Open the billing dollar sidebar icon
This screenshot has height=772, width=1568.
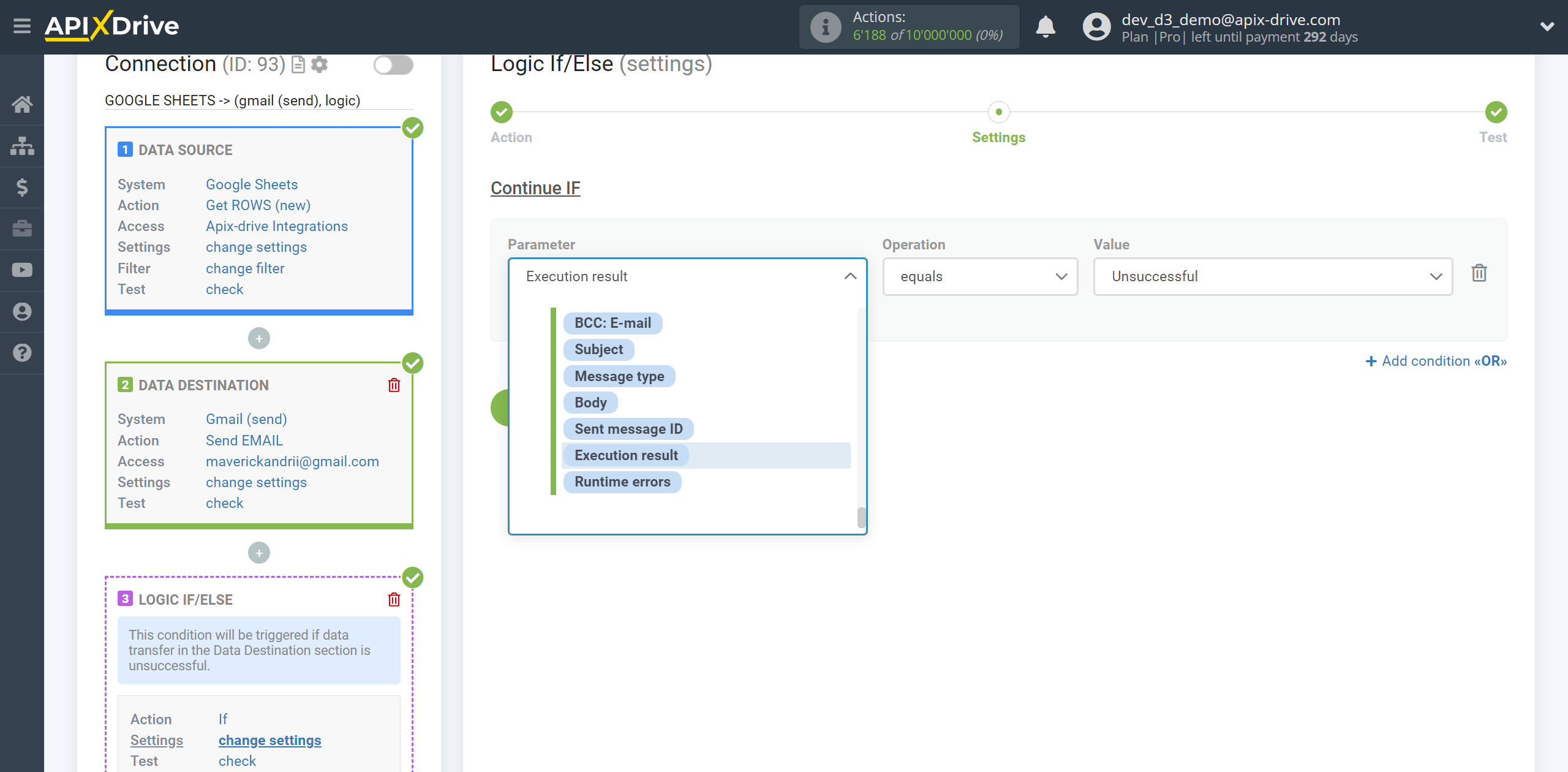pos(22,187)
